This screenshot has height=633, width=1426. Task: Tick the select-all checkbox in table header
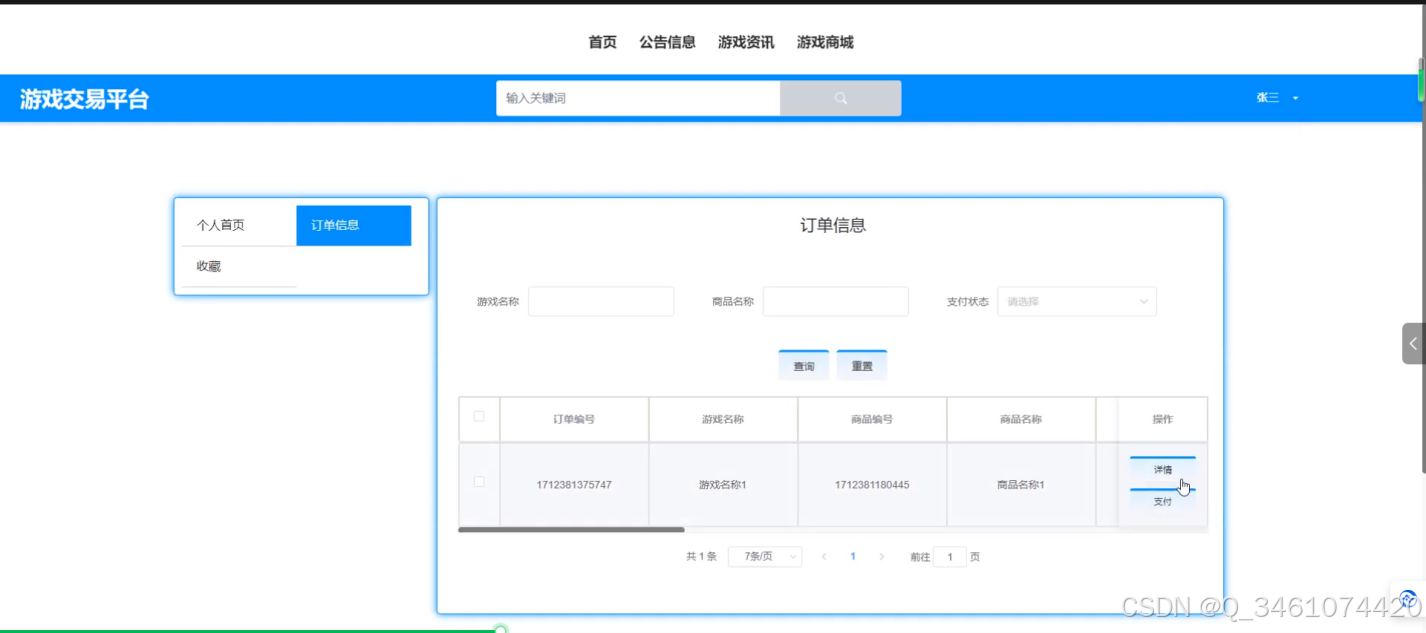coord(479,417)
